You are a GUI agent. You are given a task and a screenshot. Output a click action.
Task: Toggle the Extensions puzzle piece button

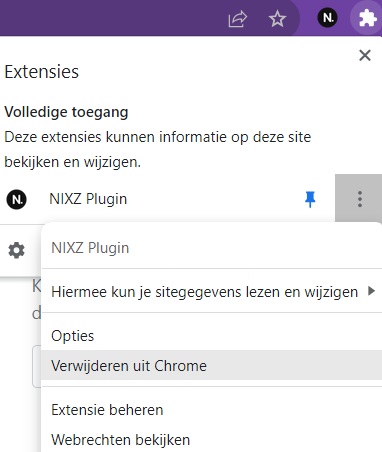pos(367,18)
